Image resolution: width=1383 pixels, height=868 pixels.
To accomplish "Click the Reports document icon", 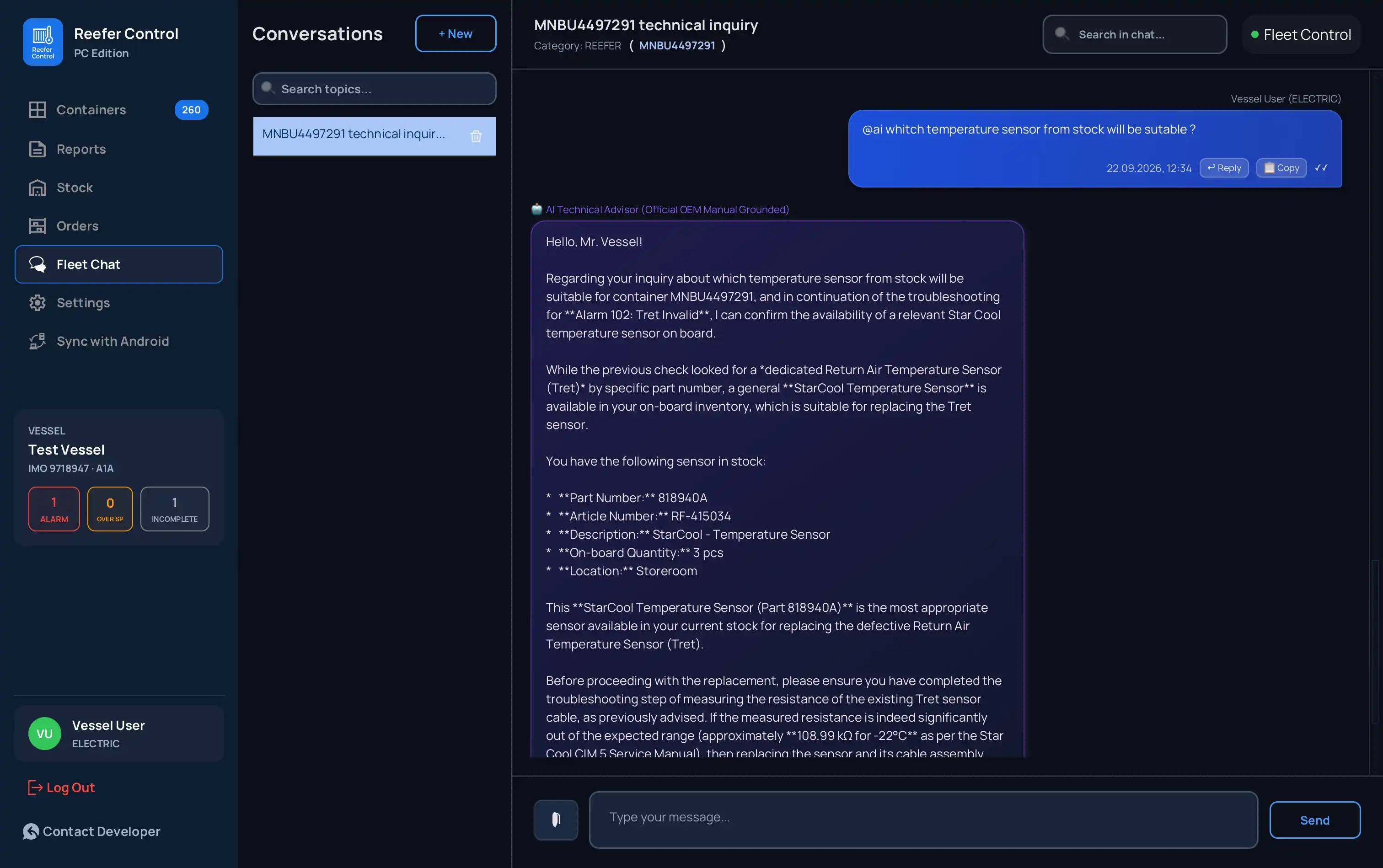I will pyautogui.click(x=38, y=149).
